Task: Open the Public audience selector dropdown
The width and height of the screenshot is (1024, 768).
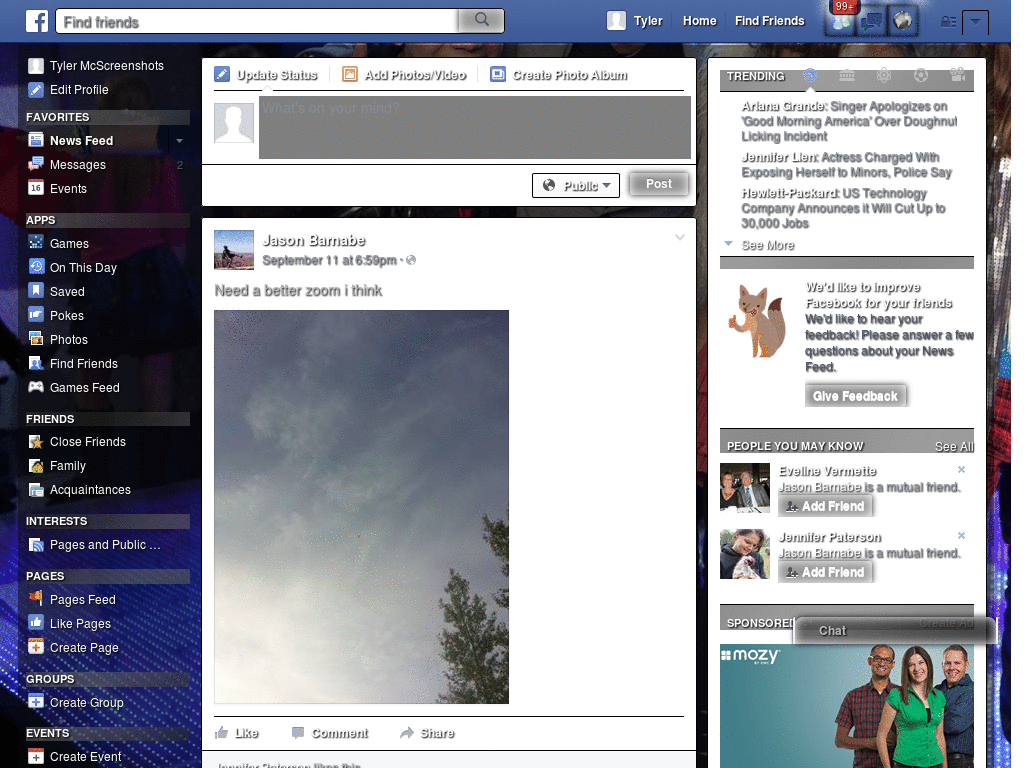Action: pos(576,185)
